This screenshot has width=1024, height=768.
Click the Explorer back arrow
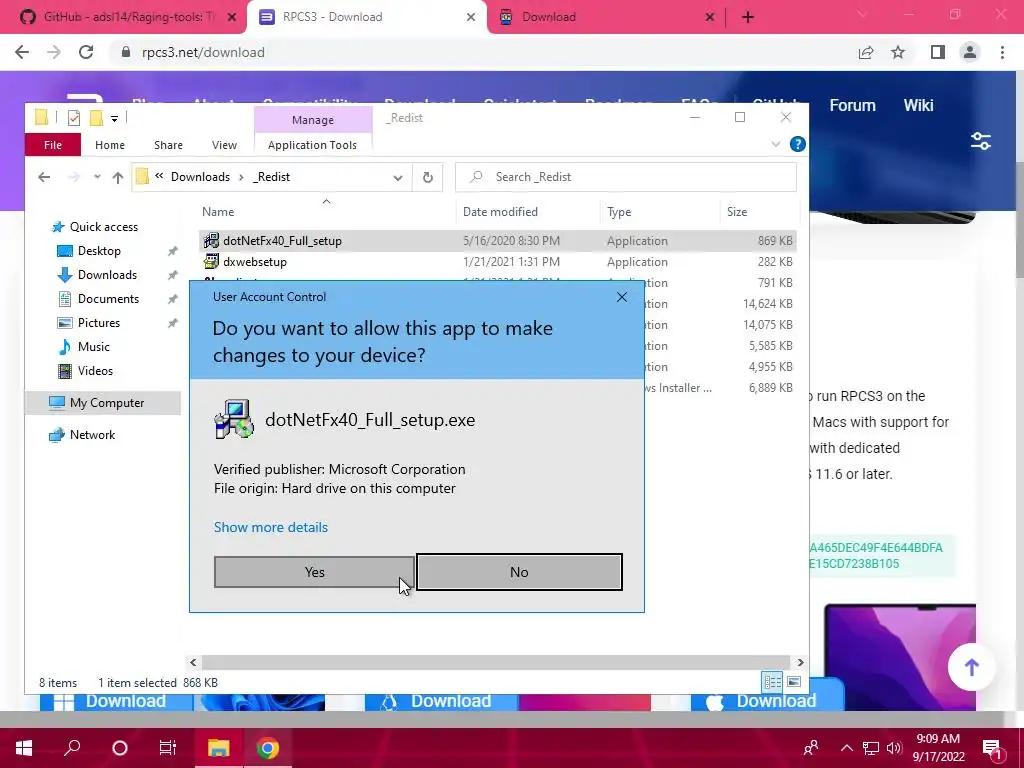[x=44, y=177]
